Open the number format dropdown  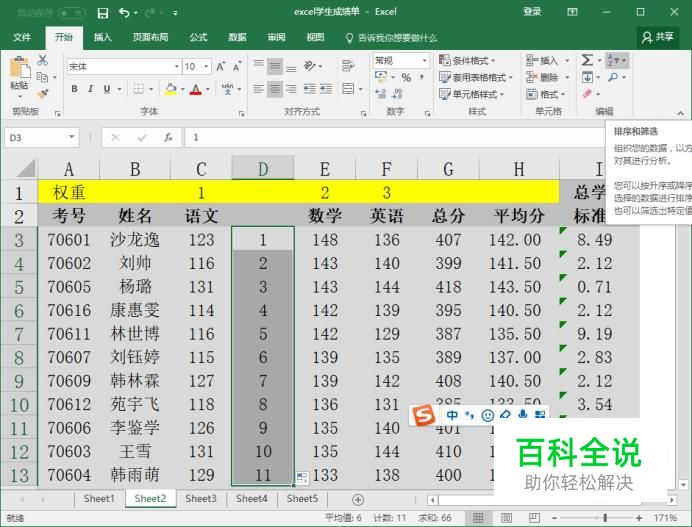(424, 60)
